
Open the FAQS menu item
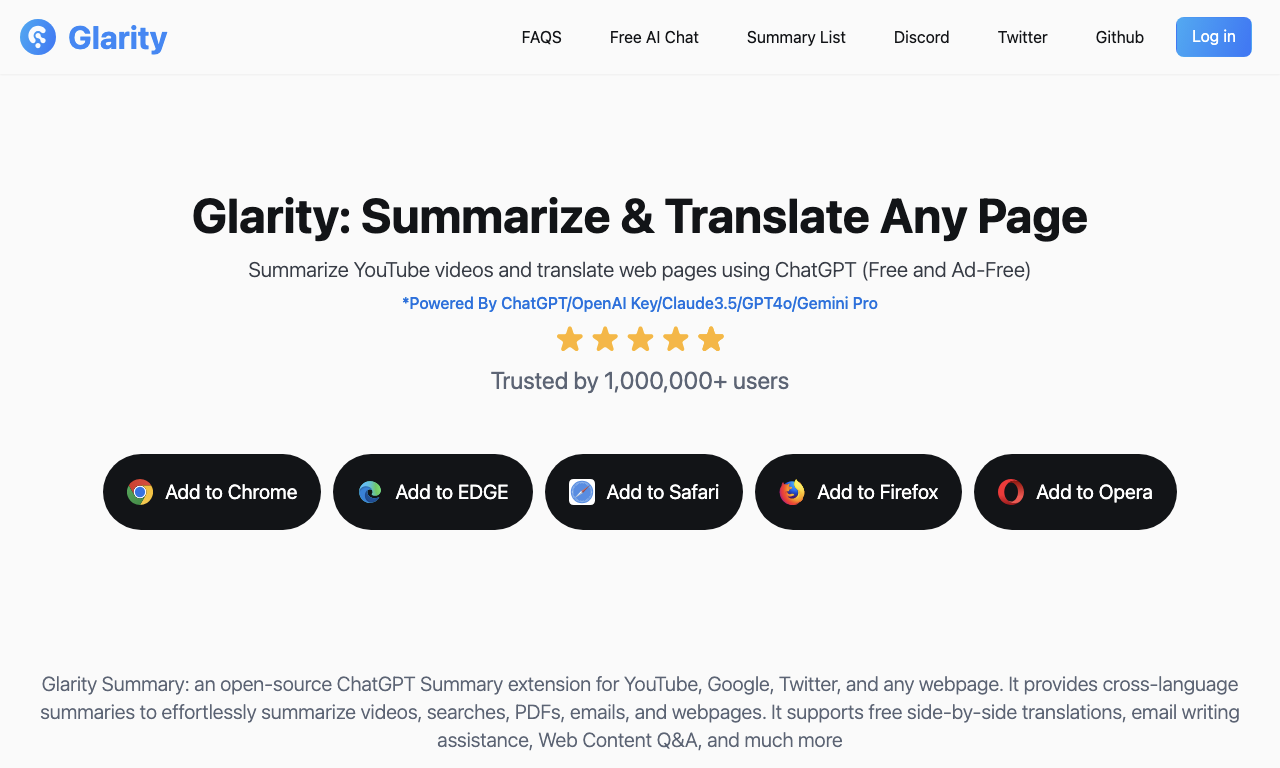[x=542, y=37]
